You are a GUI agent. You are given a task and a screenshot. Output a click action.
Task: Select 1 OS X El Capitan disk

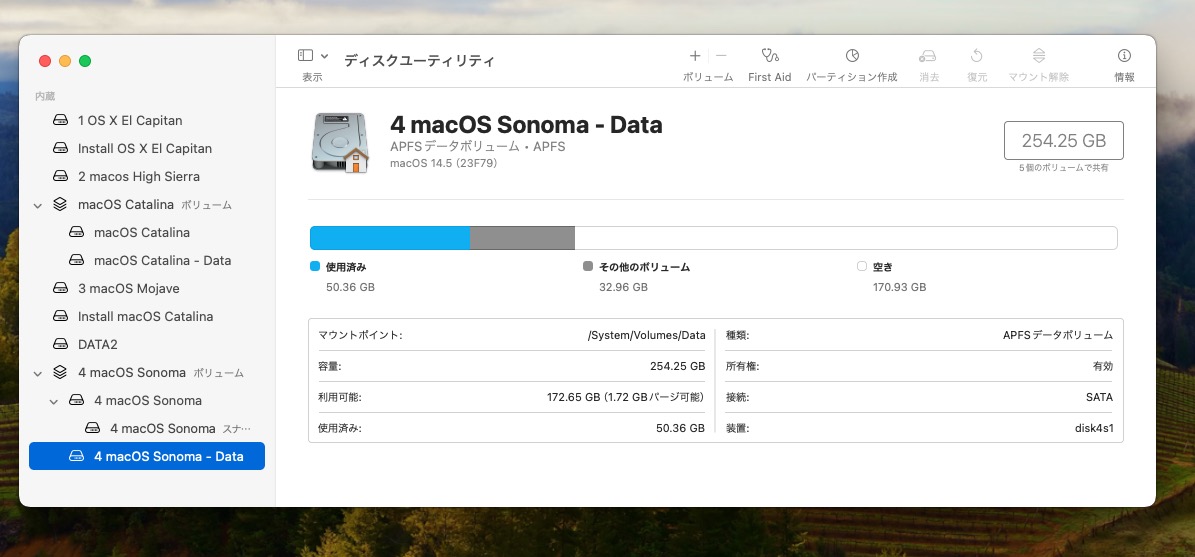[x=129, y=120]
